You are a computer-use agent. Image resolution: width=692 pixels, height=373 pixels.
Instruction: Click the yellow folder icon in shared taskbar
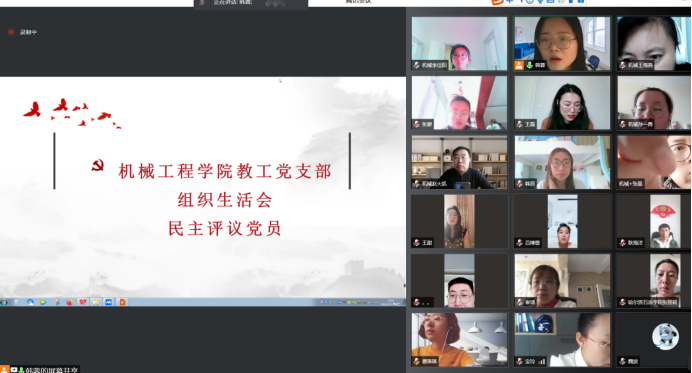click(x=96, y=302)
